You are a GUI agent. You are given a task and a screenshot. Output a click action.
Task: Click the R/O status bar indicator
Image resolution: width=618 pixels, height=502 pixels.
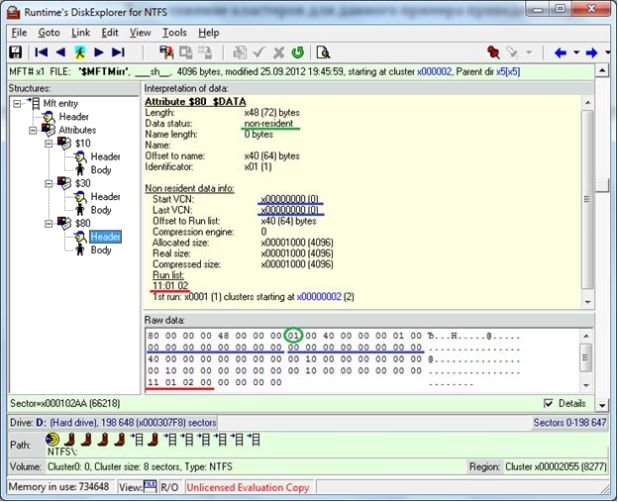click(169, 487)
